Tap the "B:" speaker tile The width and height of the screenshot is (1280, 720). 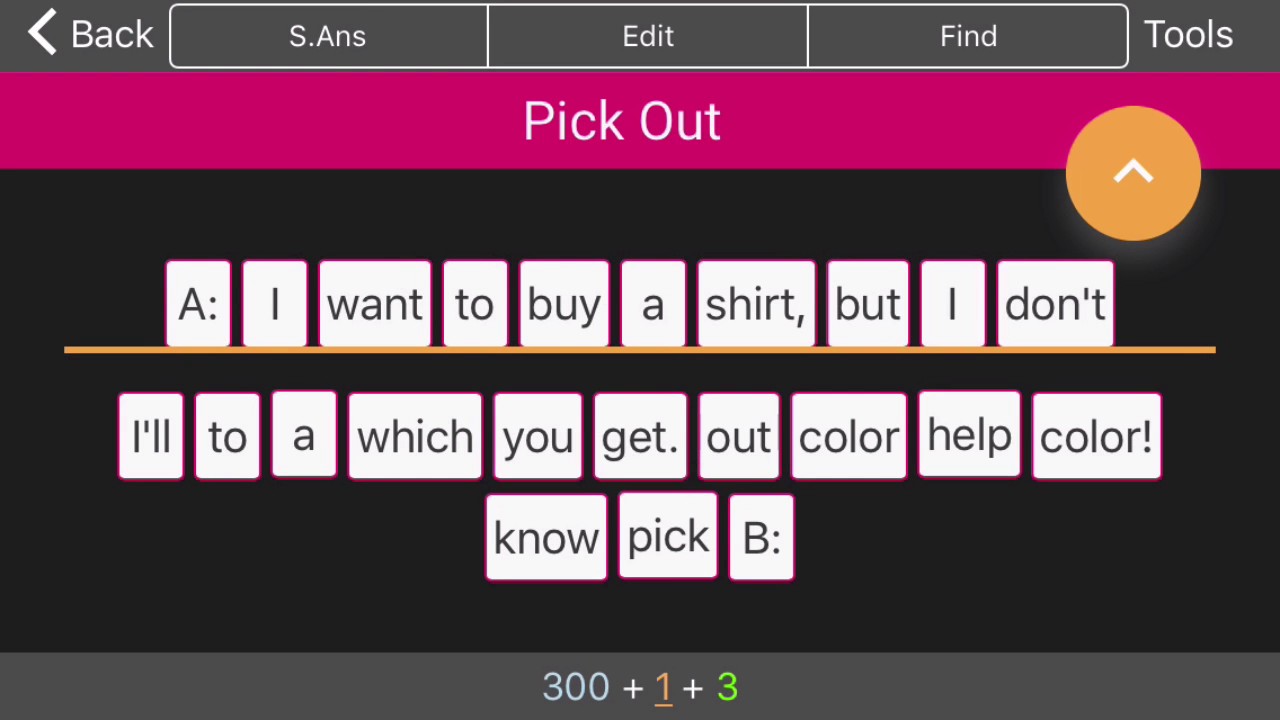[x=761, y=538]
